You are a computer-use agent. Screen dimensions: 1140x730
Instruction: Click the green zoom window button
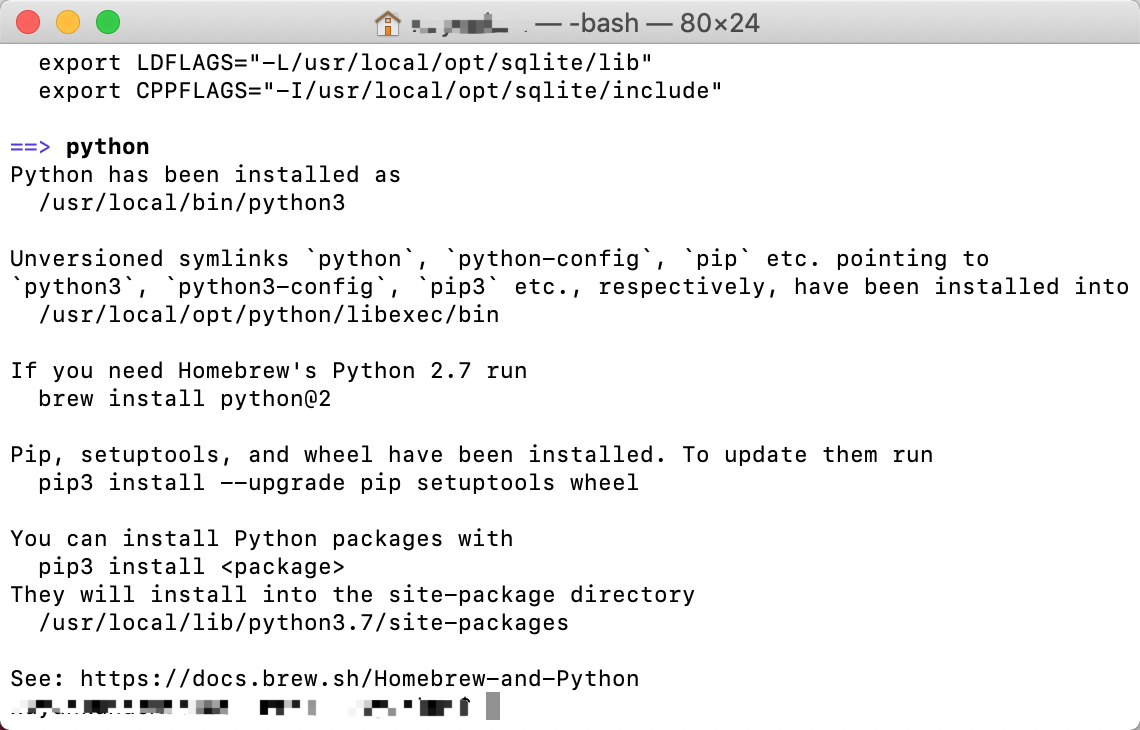pos(108,22)
